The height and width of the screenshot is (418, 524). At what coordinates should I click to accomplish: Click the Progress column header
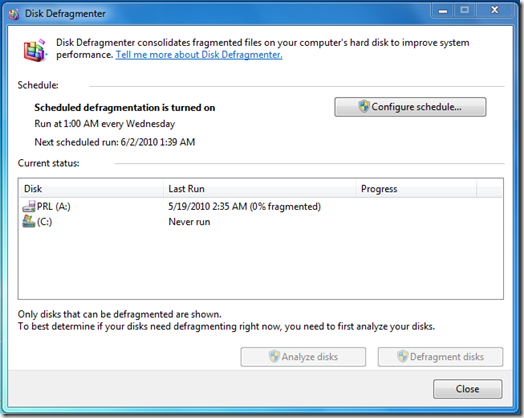pyautogui.click(x=416, y=189)
